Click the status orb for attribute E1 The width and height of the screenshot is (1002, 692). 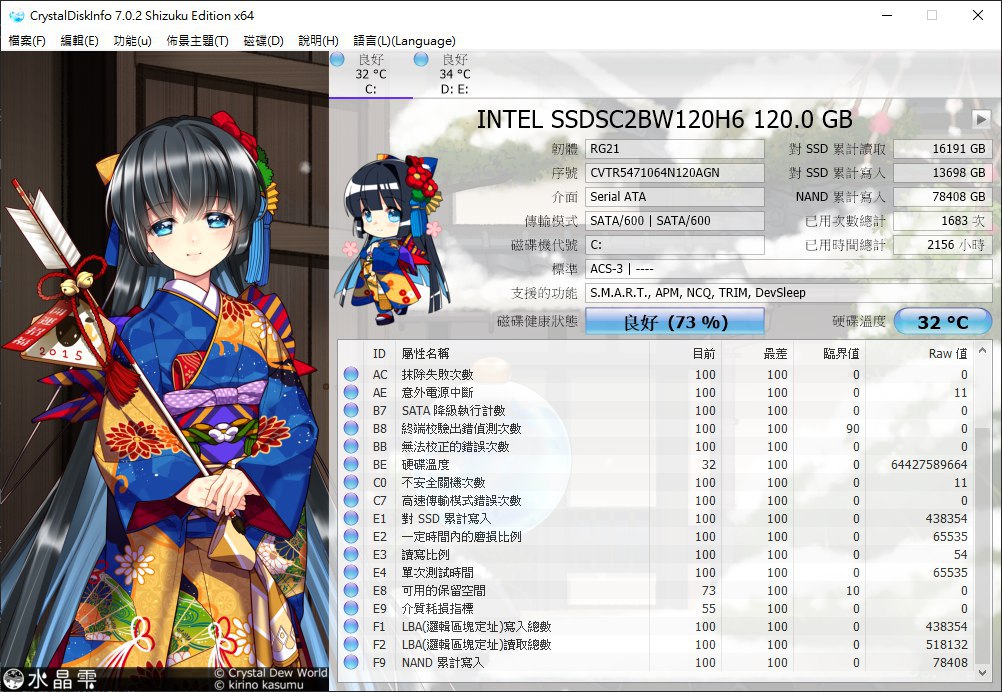351,518
